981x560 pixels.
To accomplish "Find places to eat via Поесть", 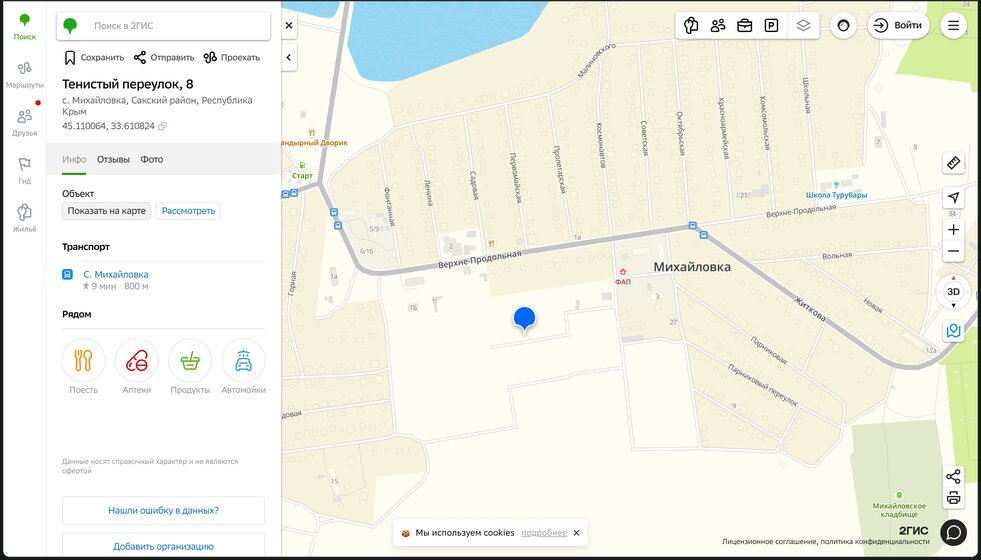I will (83, 367).
